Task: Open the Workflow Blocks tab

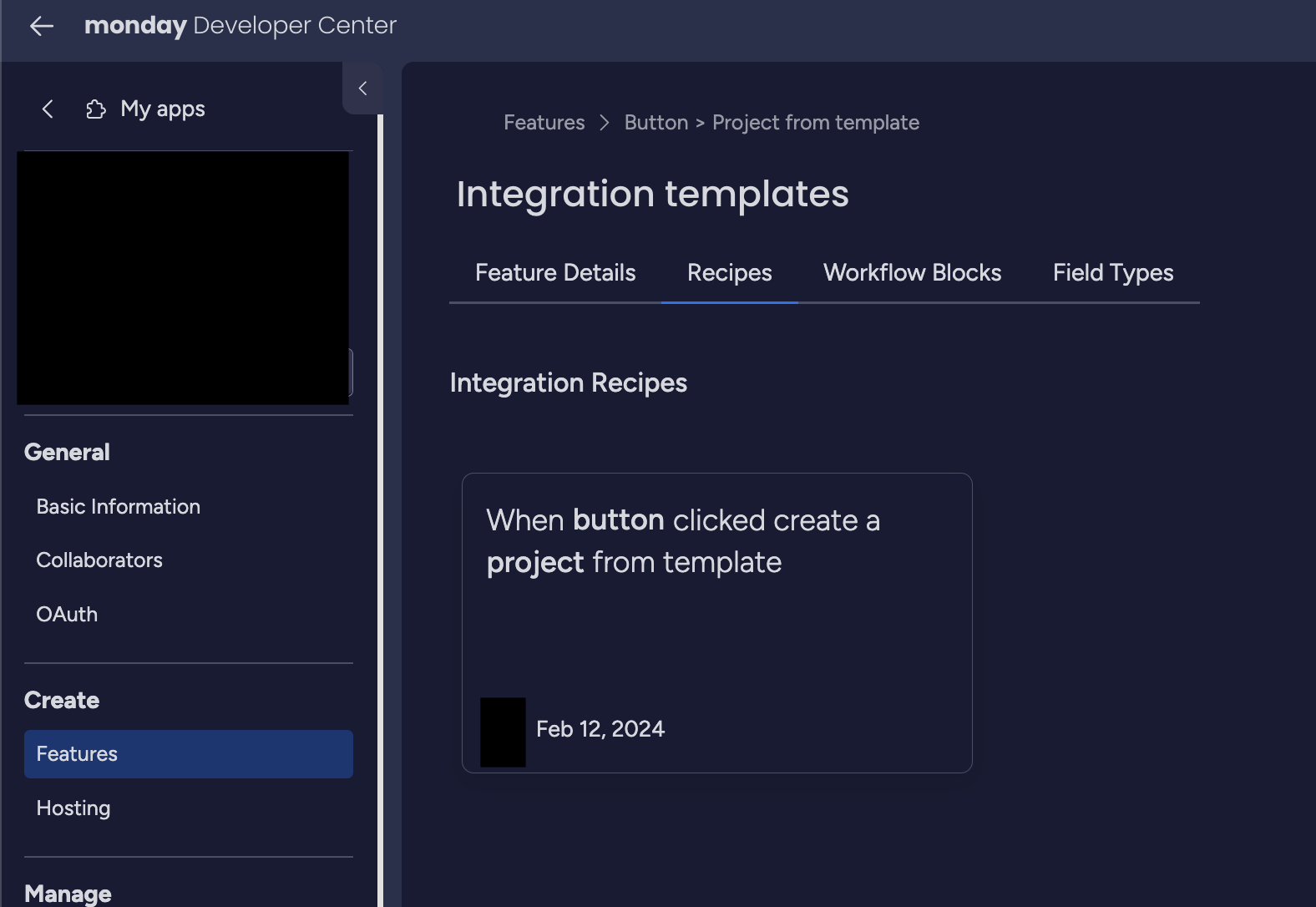Action: [x=913, y=273]
